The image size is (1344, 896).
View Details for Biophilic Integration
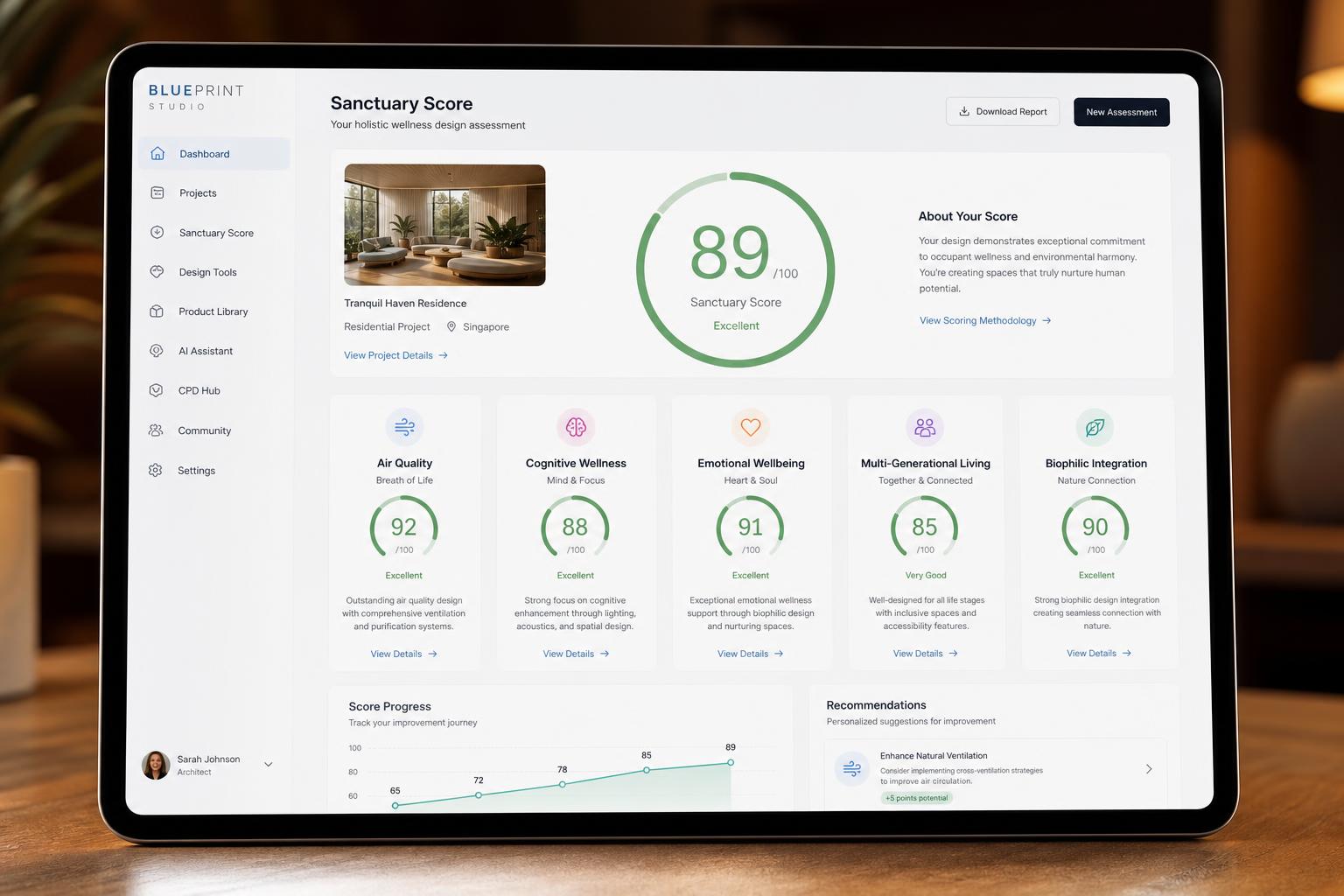pyautogui.click(x=1098, y=653)
